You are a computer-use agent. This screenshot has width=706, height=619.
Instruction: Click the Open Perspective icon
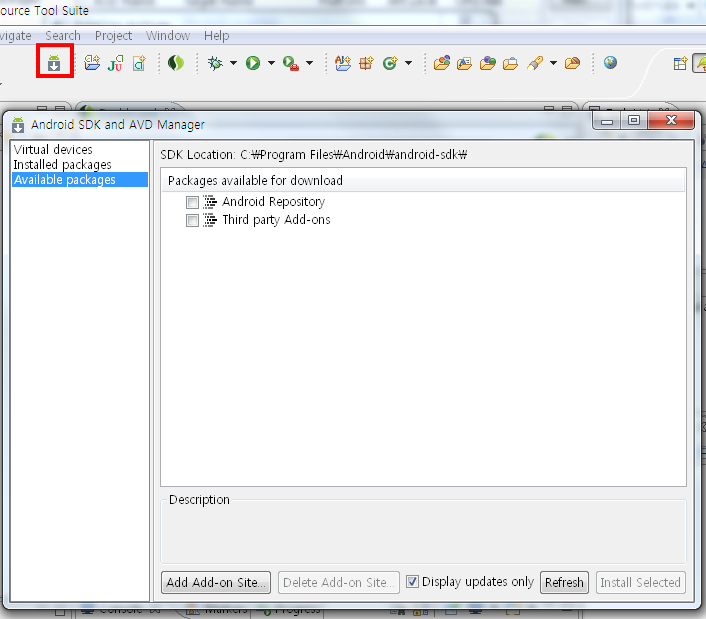pyautogui.click(x=680, y=63)
